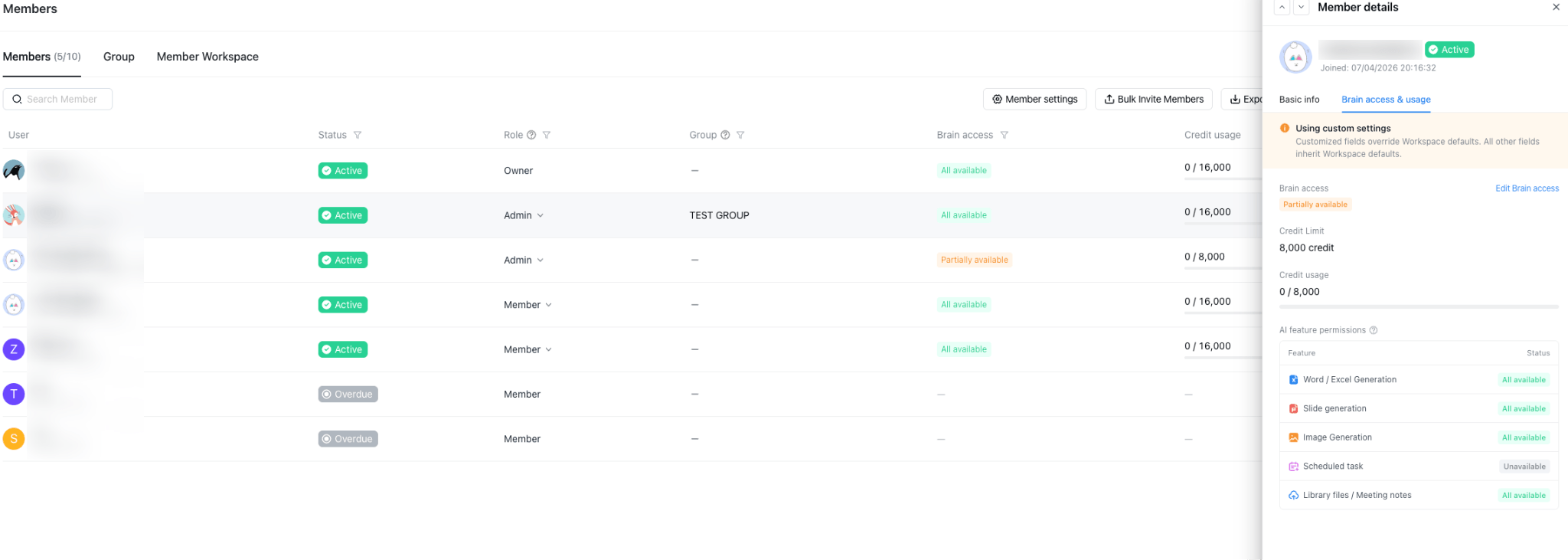This screenshot has height=560, width=1568.
Task: Show help tooltip beside Group header
Action: pyautogui.click(x=725, y=135)
